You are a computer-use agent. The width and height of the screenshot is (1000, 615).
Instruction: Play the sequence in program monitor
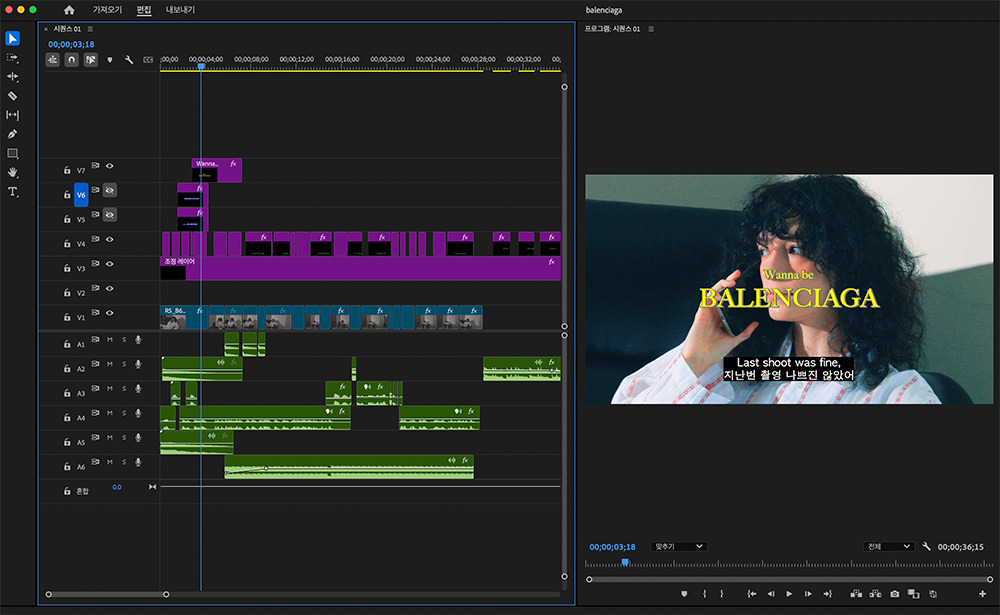pos(789,594)
